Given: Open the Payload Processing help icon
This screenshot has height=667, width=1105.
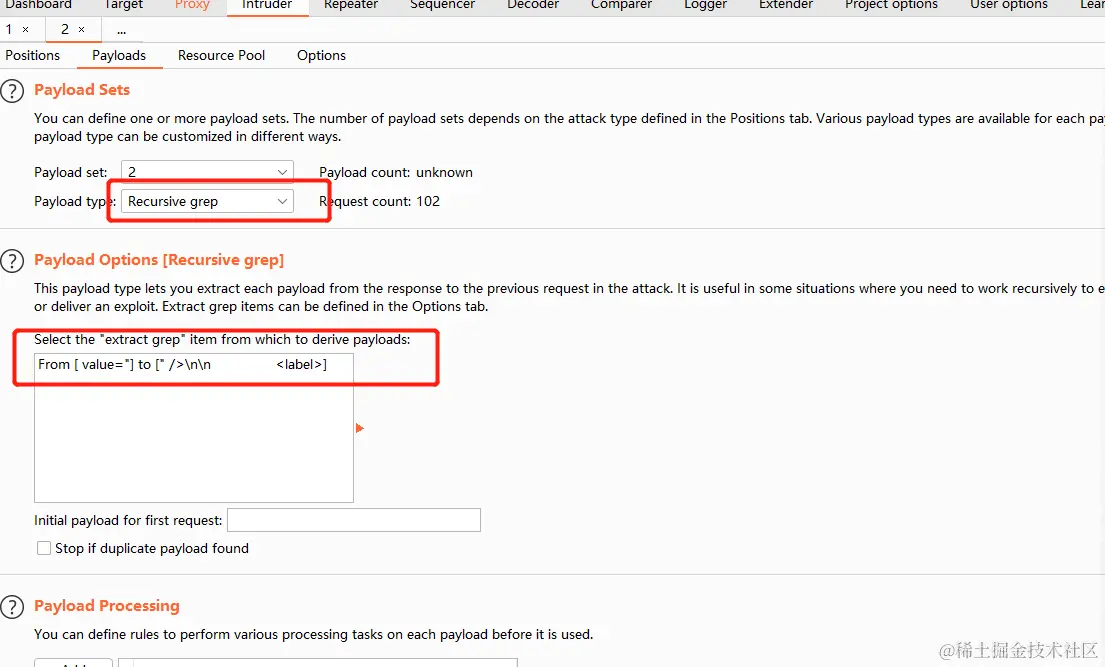Looking at the screenshot, I should pos(12,607).
